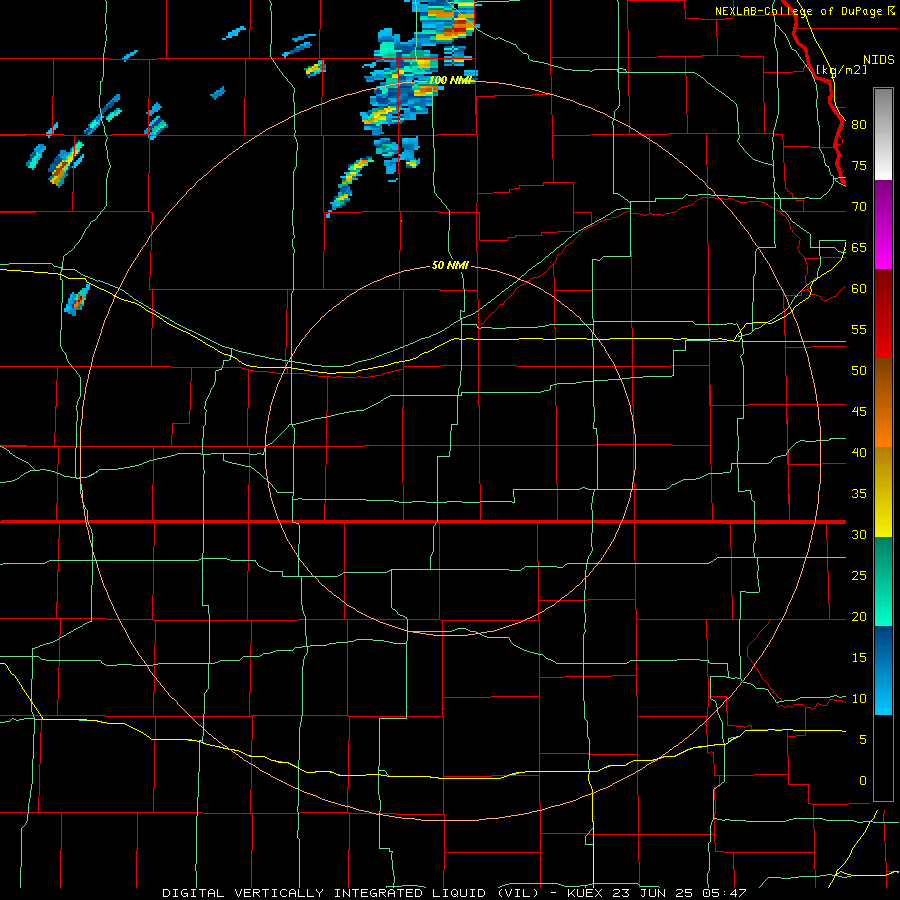Click the isolated storm cell on the western yellow highway

click(76, 299)
